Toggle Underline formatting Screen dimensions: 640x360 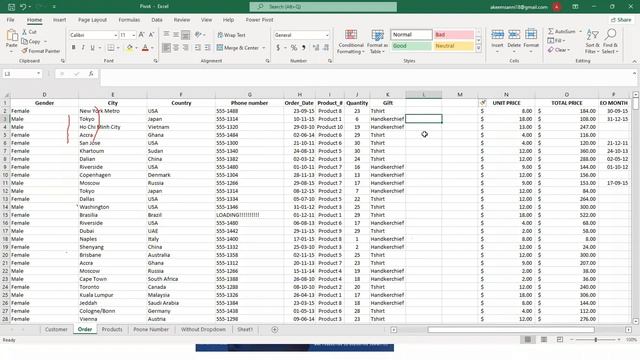coord(93,48)
